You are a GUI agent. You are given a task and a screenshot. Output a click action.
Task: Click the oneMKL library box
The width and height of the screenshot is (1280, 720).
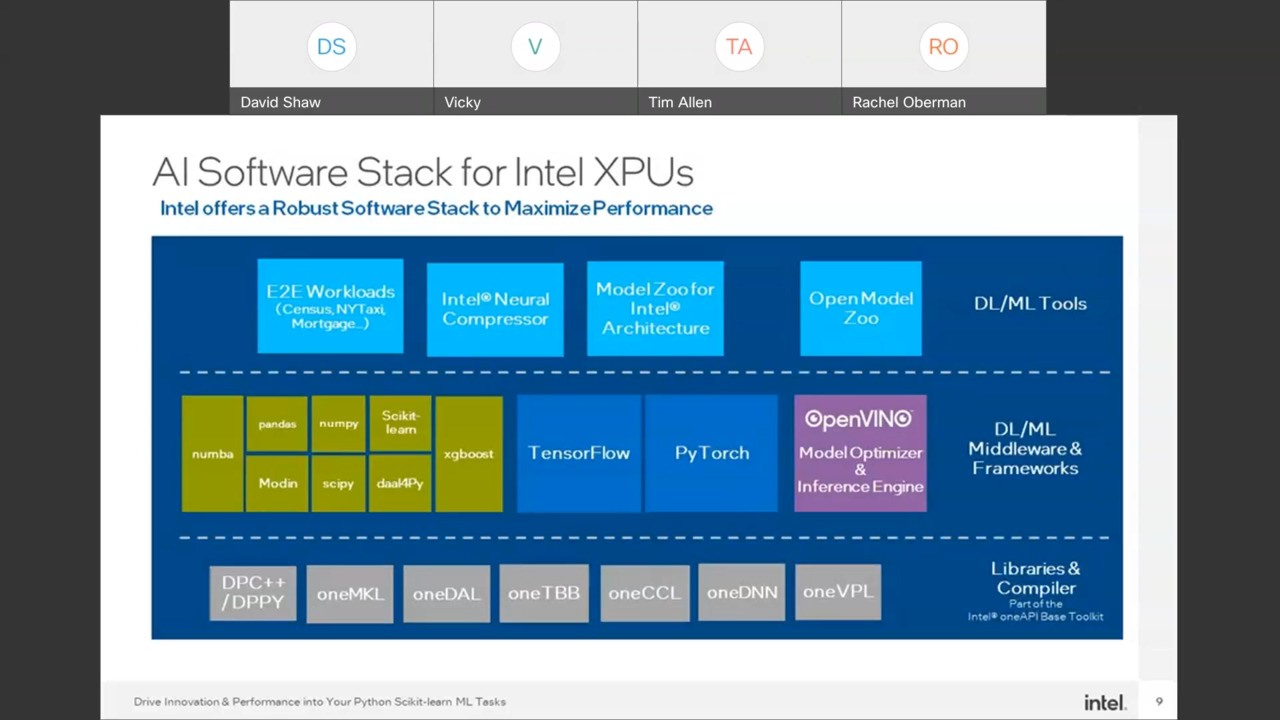(x=350, y=594)
